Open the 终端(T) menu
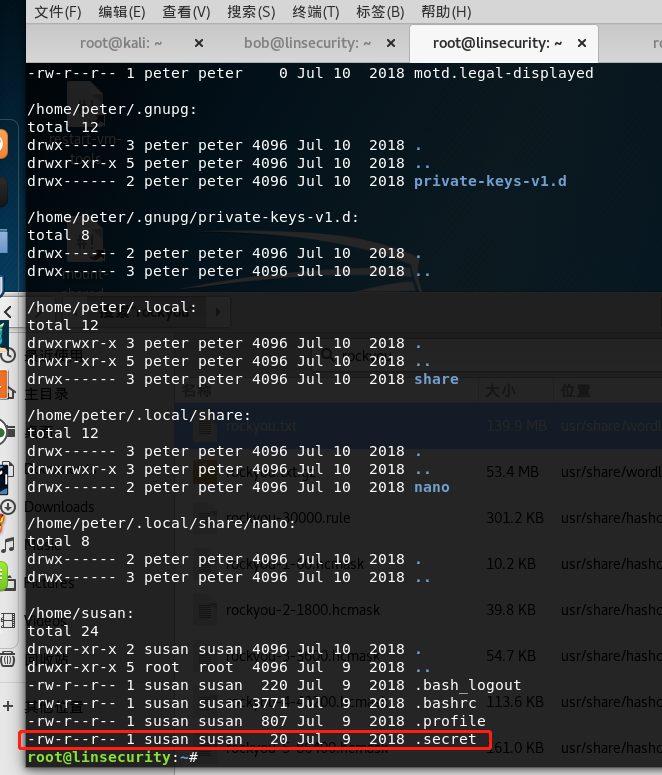 click(x=315, y=11)
